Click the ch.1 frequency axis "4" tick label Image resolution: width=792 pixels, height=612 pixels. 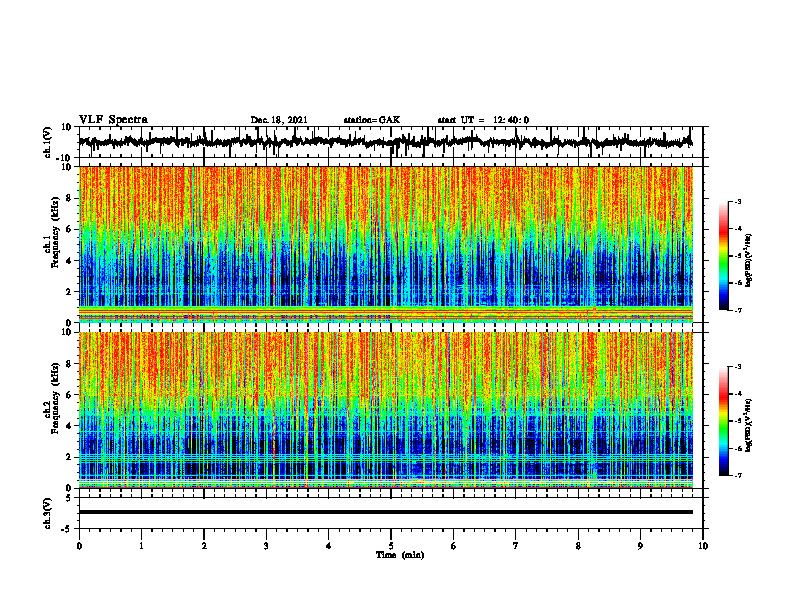click(69, 261)
